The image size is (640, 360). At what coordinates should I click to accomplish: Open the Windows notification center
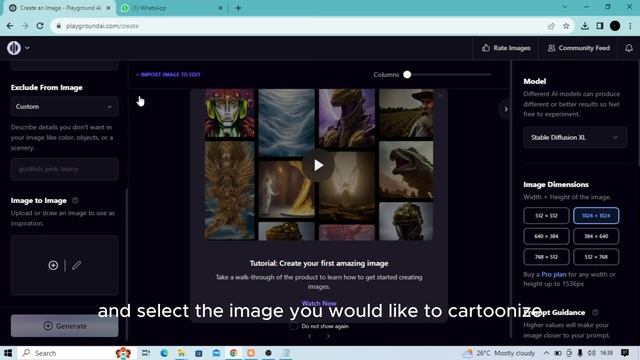click(x=625, y=353)
